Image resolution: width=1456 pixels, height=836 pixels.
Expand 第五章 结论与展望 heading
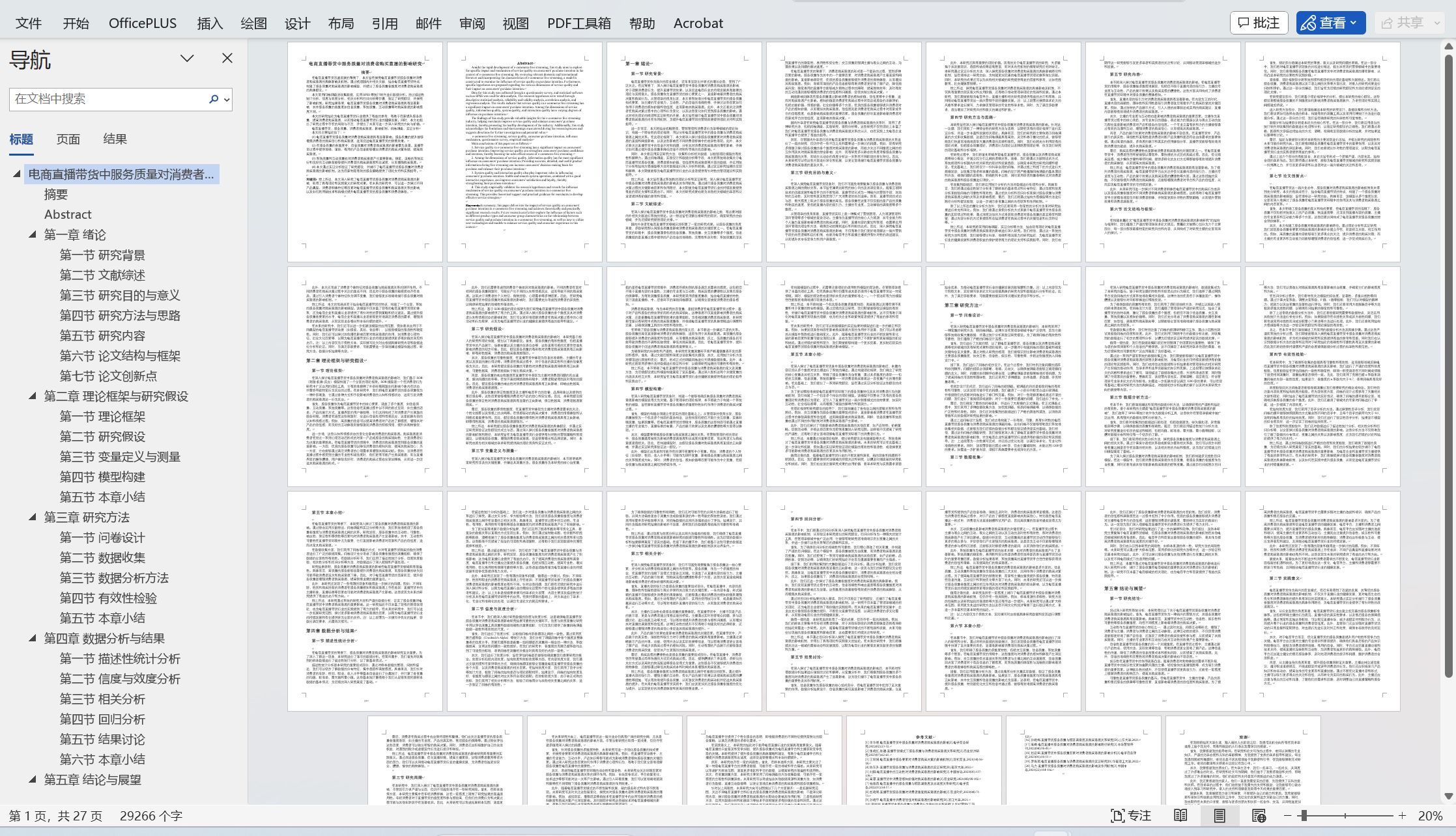pos(32,779)
